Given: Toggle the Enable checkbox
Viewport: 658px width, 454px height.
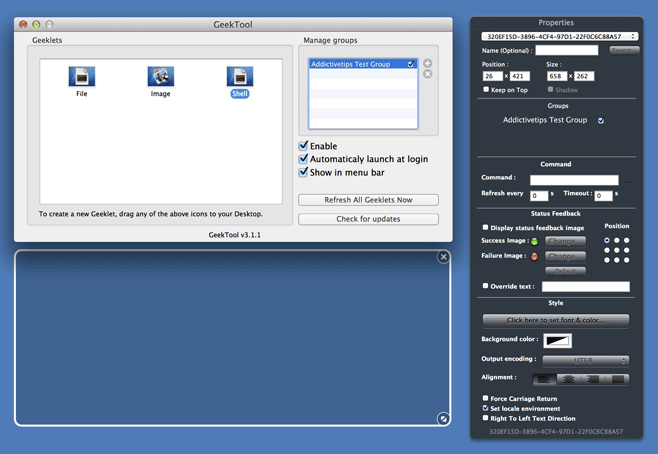Looking at the screenshot, I should pos(303,146).
